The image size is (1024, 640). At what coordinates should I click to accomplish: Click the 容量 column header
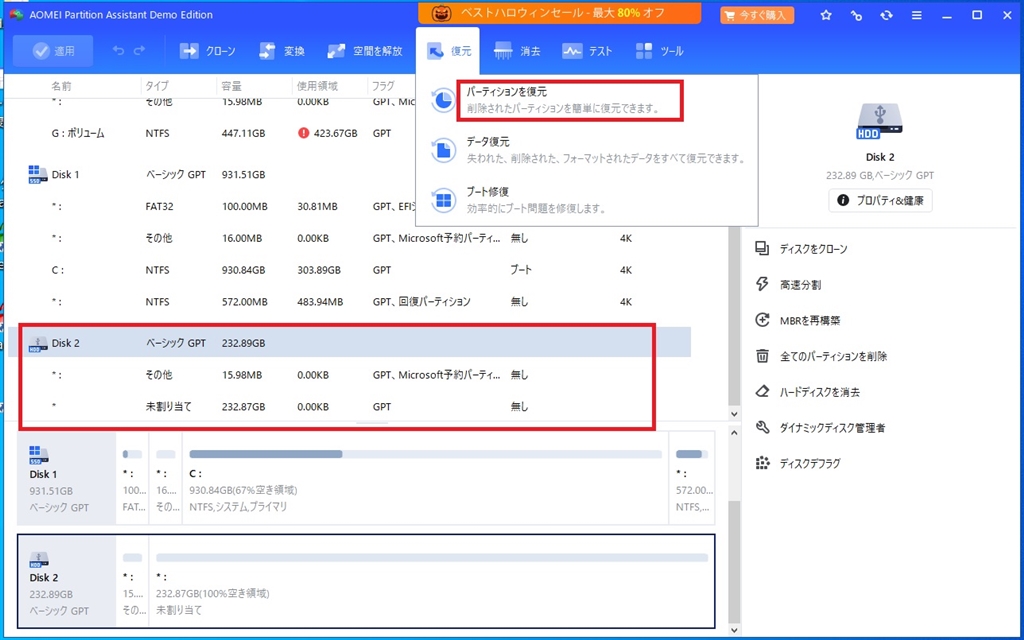(232, 86)
